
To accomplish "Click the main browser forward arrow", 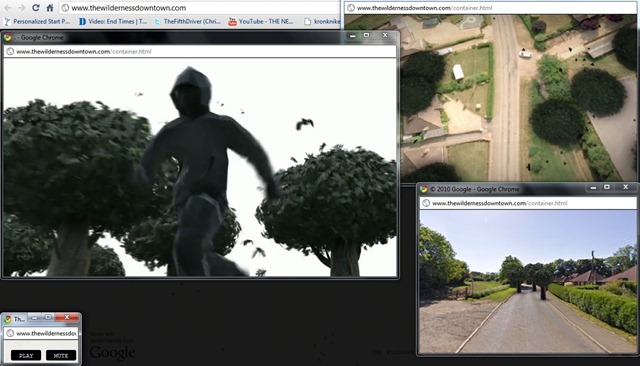I will [x=21, y=8].
